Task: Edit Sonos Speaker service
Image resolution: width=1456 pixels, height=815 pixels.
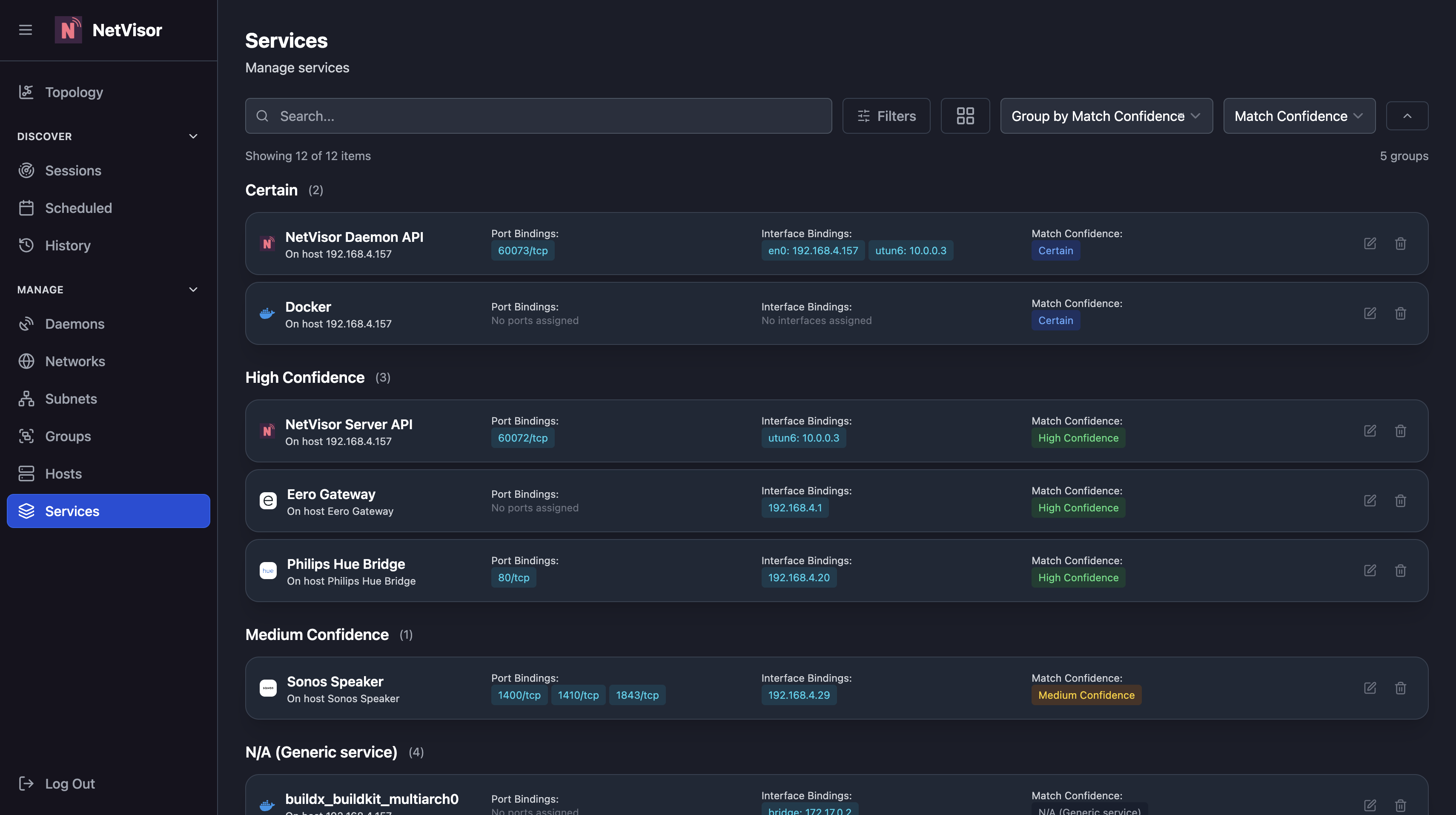Action: (1370, 689)
